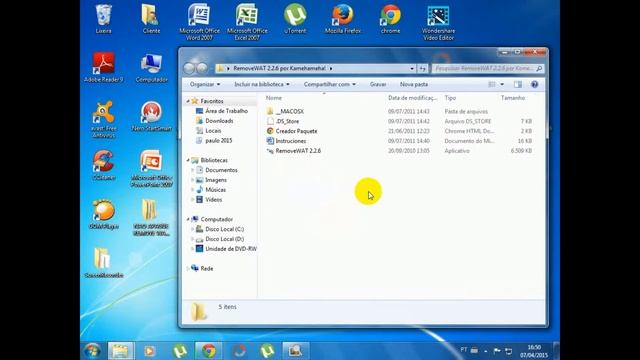Launch avast! Free Antivirus shortcut
The image size is (640, 360).
104,119
